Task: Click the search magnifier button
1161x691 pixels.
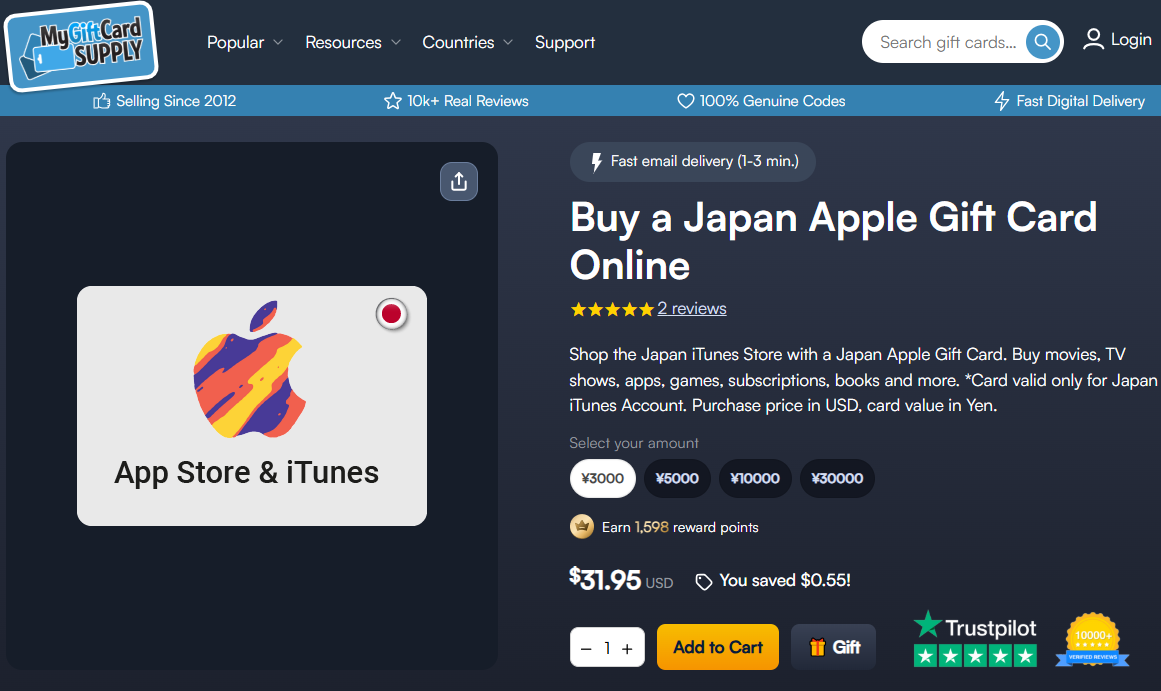Action: point(1043,42)
